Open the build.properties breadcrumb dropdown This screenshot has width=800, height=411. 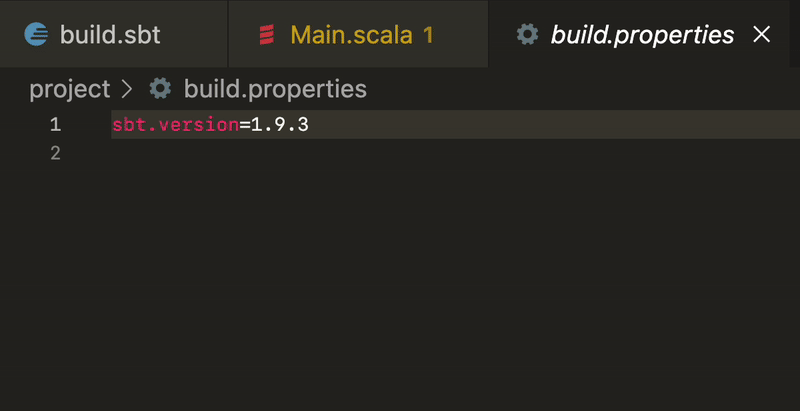coord(276,89)
